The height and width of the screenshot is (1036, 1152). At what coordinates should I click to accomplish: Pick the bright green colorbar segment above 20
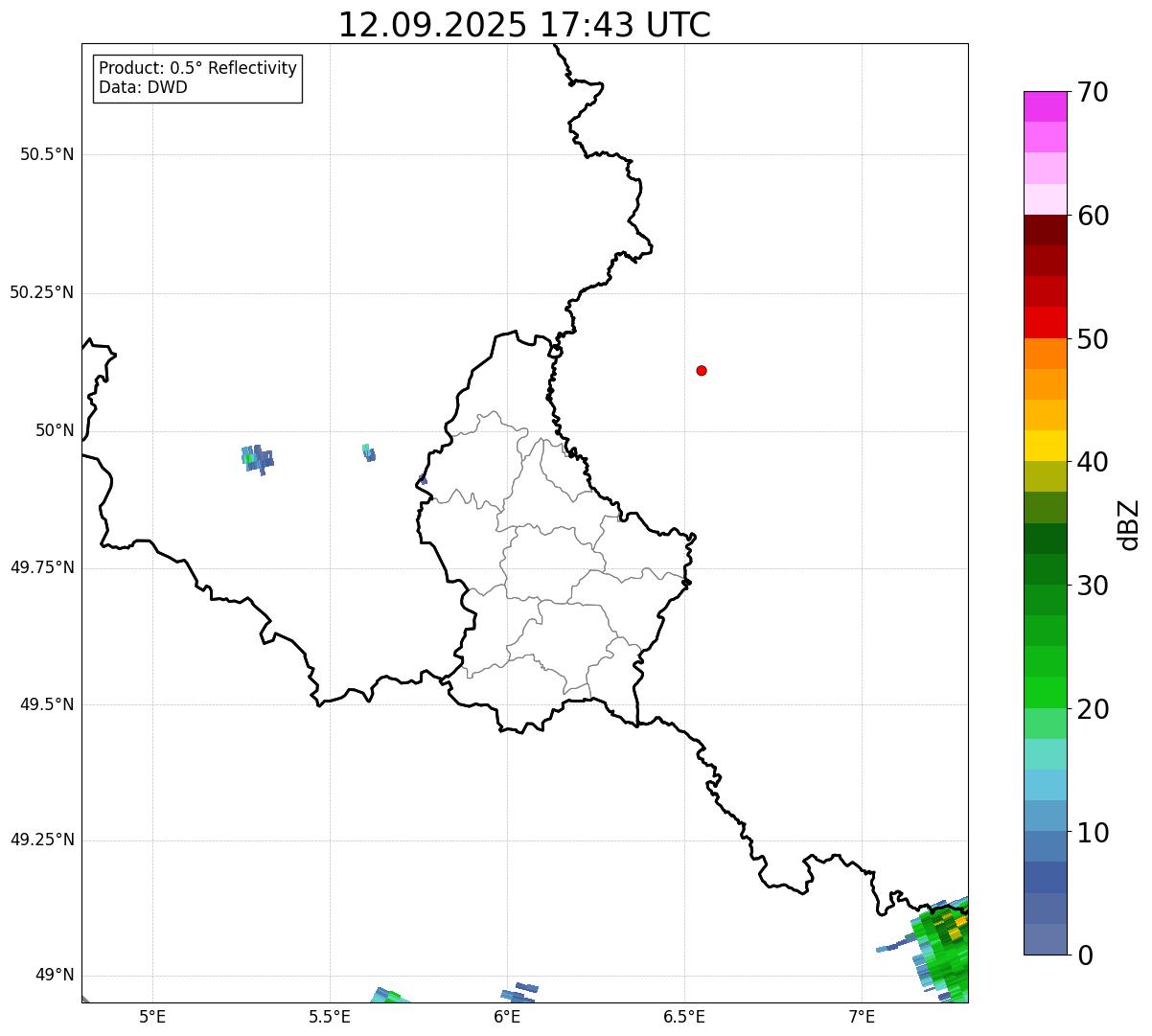click(1045, 693)
